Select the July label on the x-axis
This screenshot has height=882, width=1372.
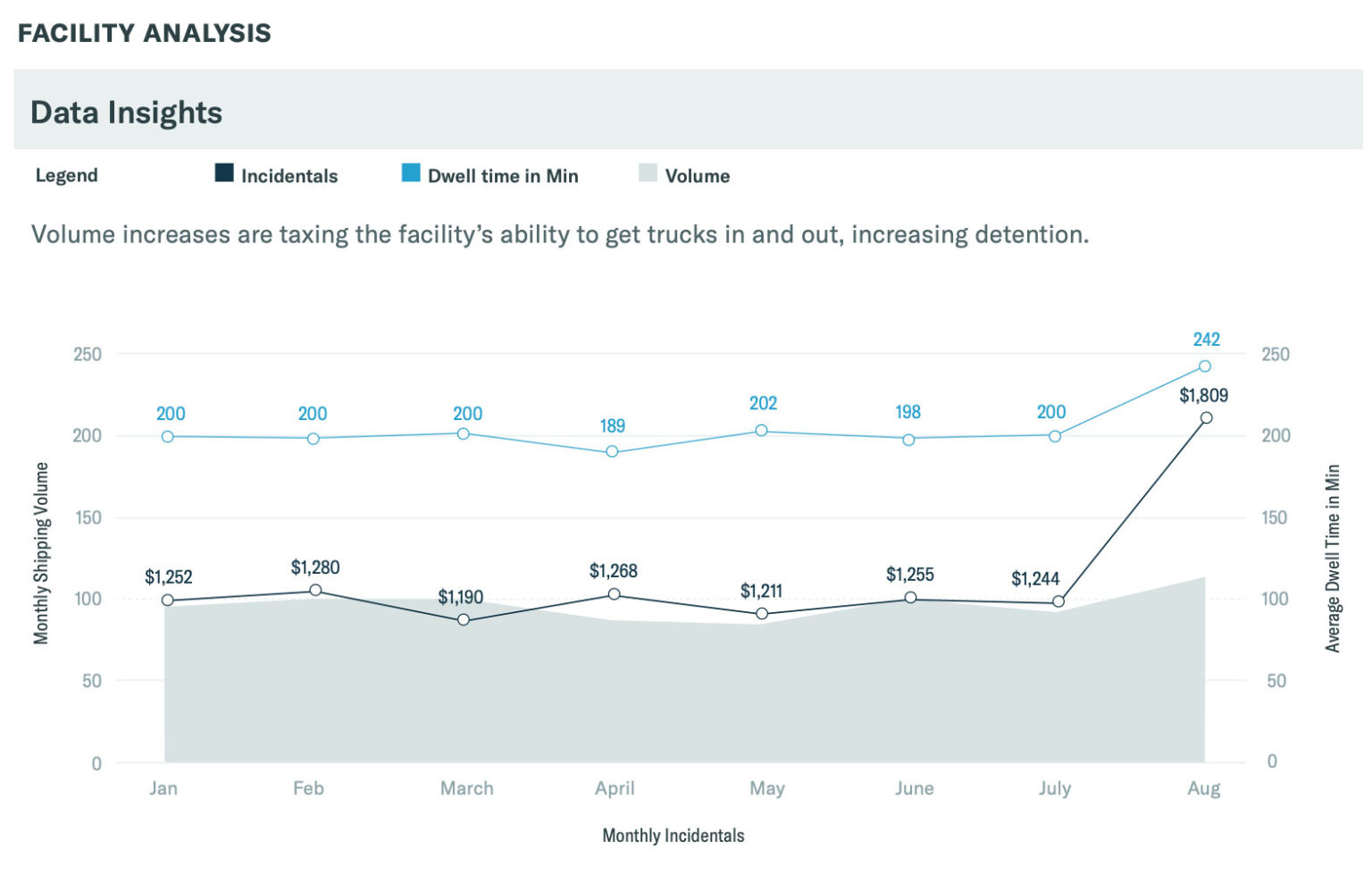point(1054,788)
